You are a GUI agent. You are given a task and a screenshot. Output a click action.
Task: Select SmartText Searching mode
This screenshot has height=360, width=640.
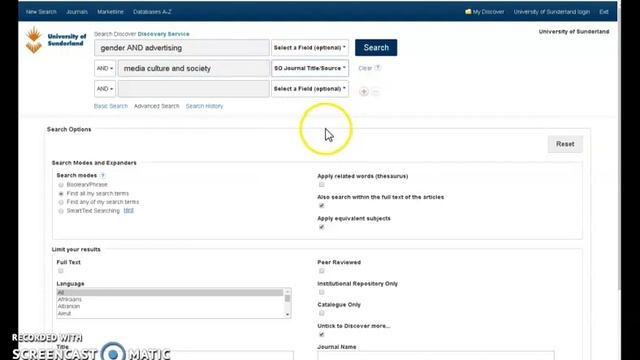61,211
